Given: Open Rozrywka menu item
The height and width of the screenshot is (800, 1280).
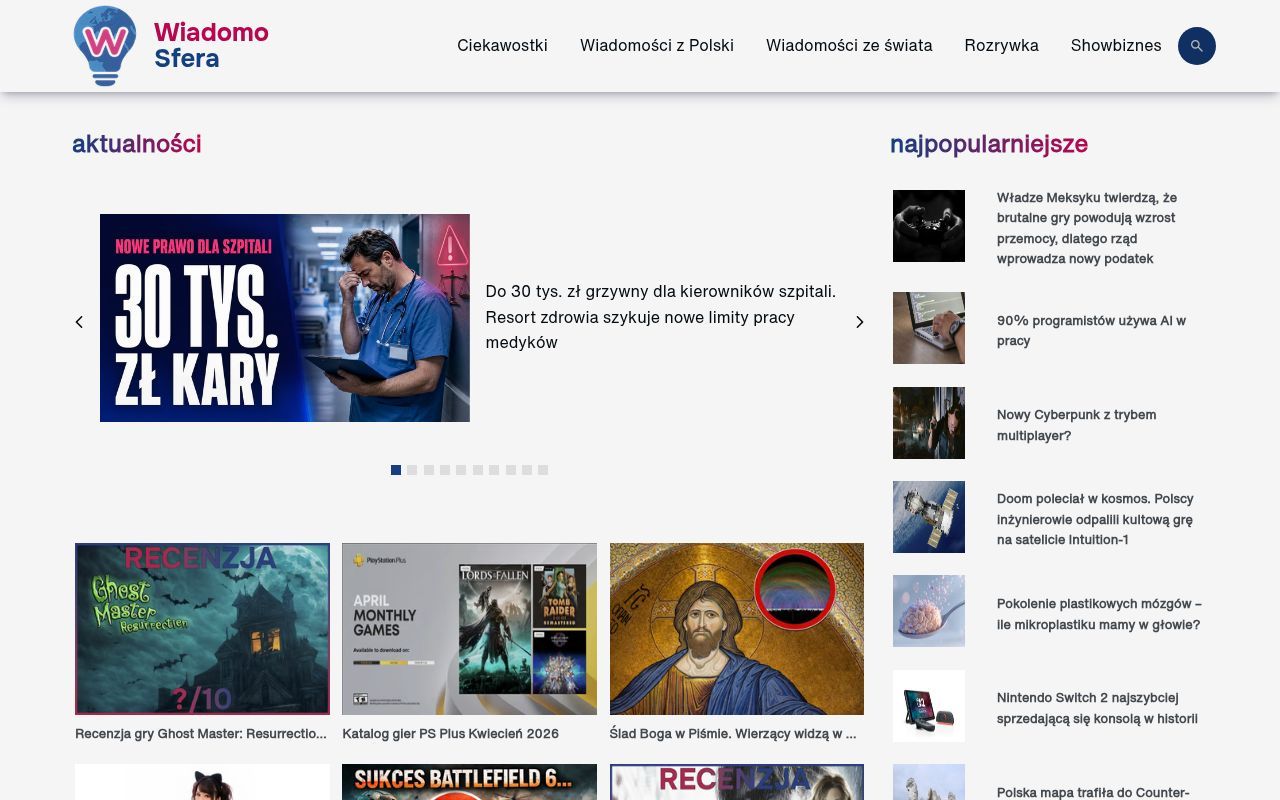Looking at the screenshot, I should (x=1001, y=45).
